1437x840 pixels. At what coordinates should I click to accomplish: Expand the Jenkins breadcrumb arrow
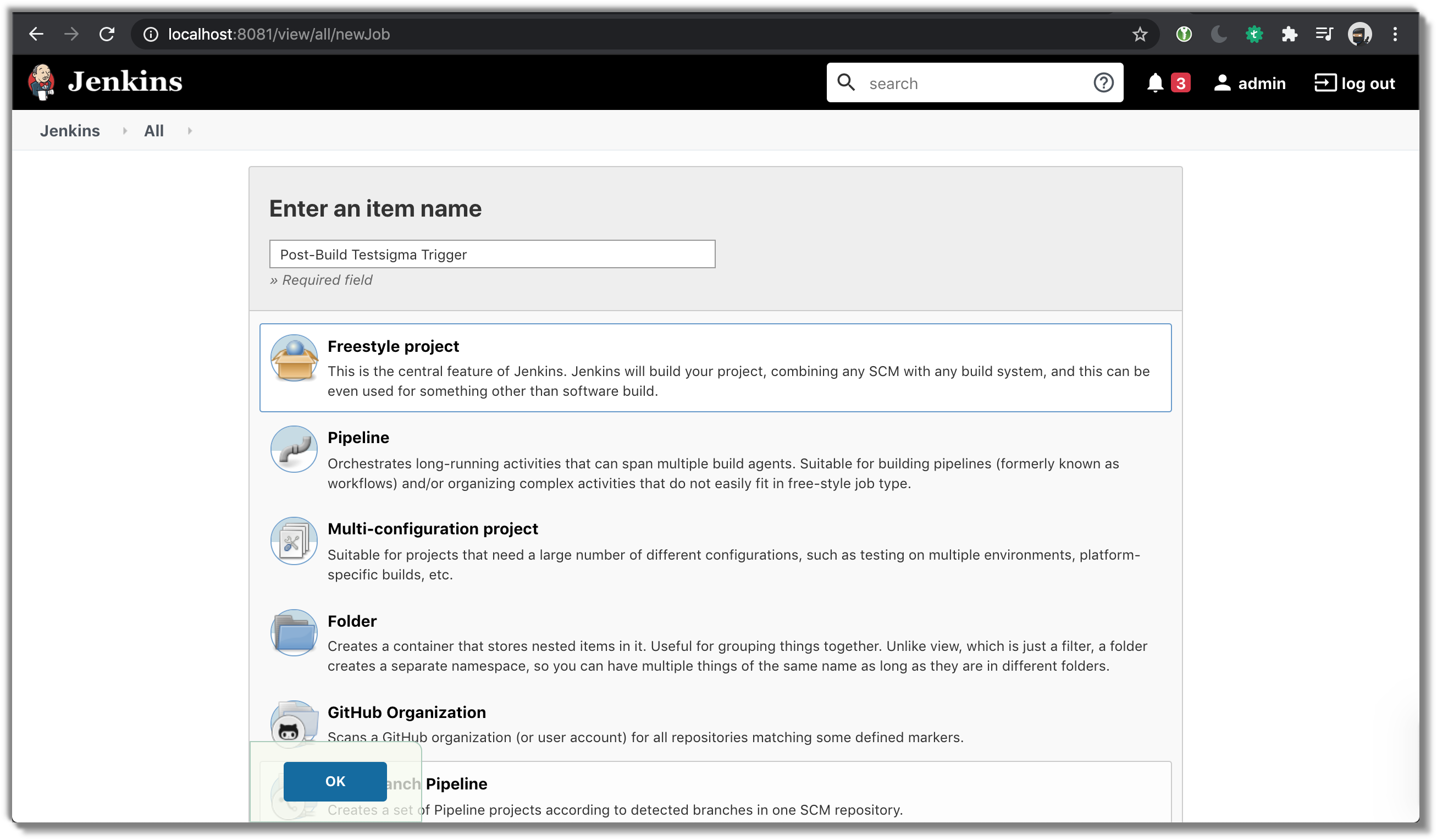pos(125,131)
